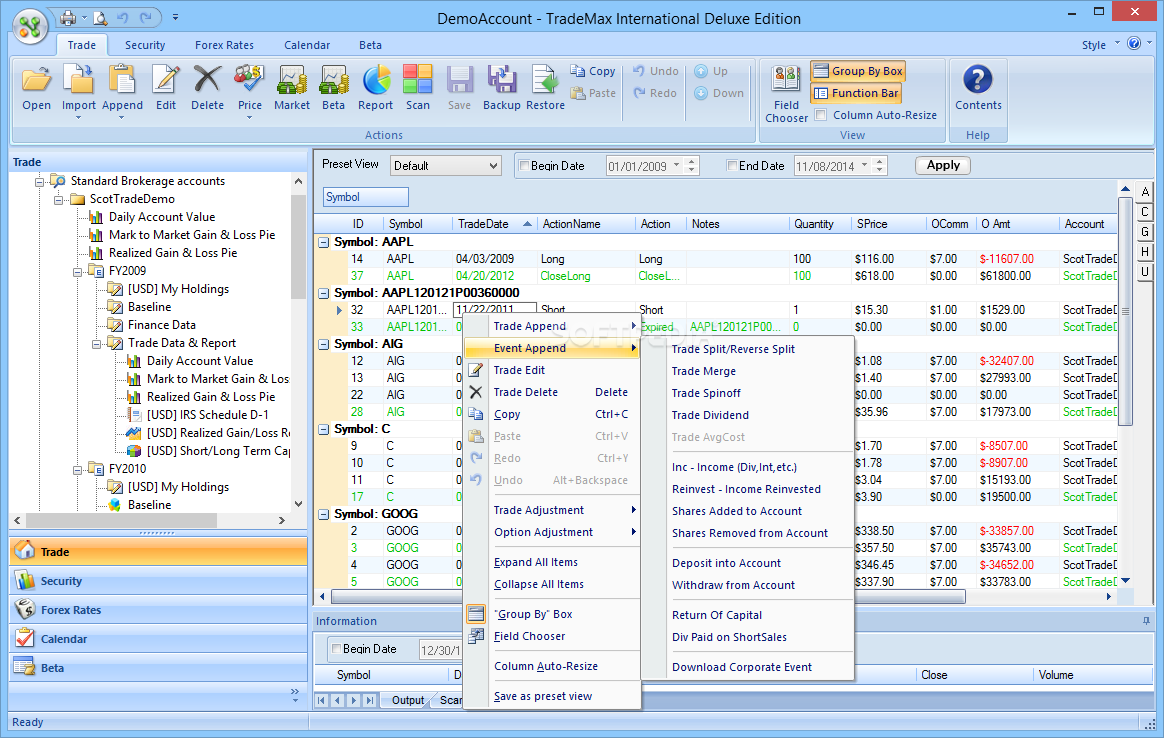Open the Beta tool in ribbon
This screenshot has height=738, width=1164.
pyautogui.click(x=333, y=79)
